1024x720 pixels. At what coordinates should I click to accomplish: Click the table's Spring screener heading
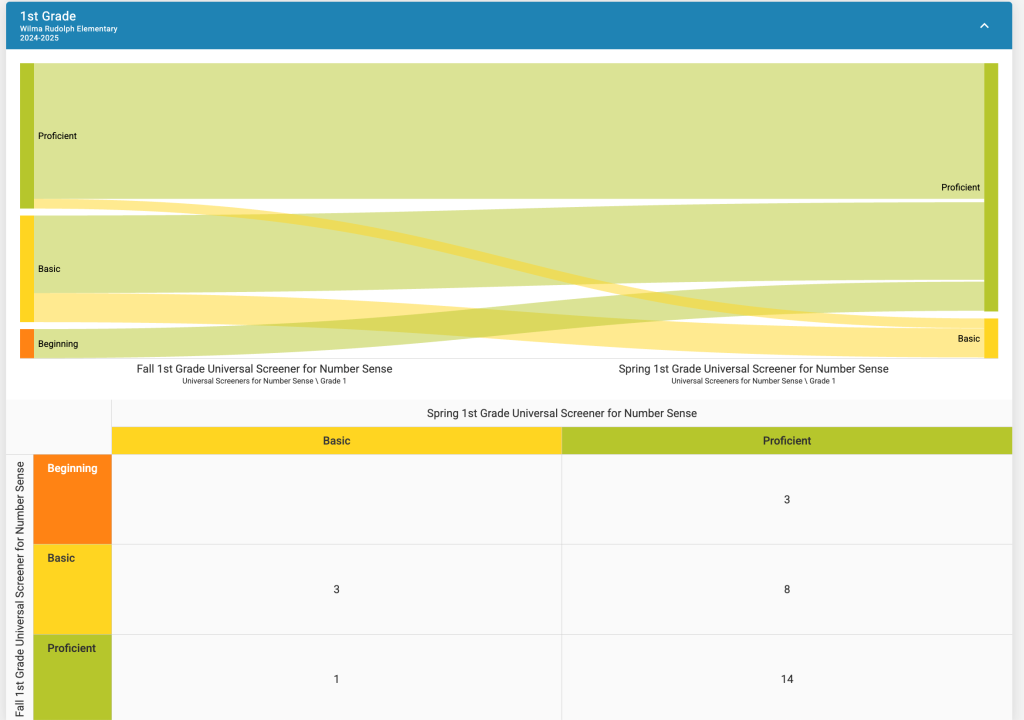pos(562,413)
